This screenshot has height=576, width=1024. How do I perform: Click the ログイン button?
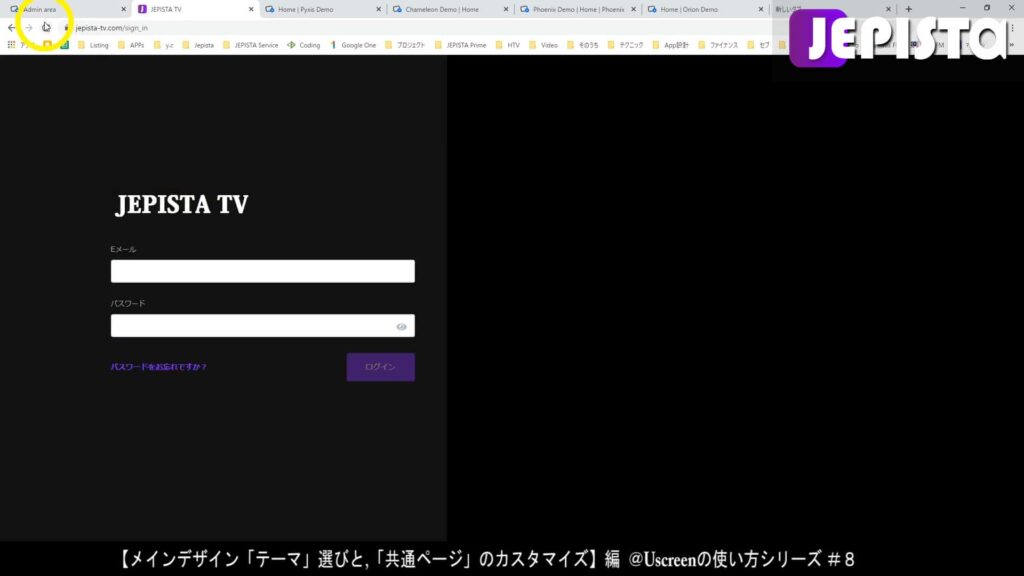pyautogui.click(x=381, y=367)
